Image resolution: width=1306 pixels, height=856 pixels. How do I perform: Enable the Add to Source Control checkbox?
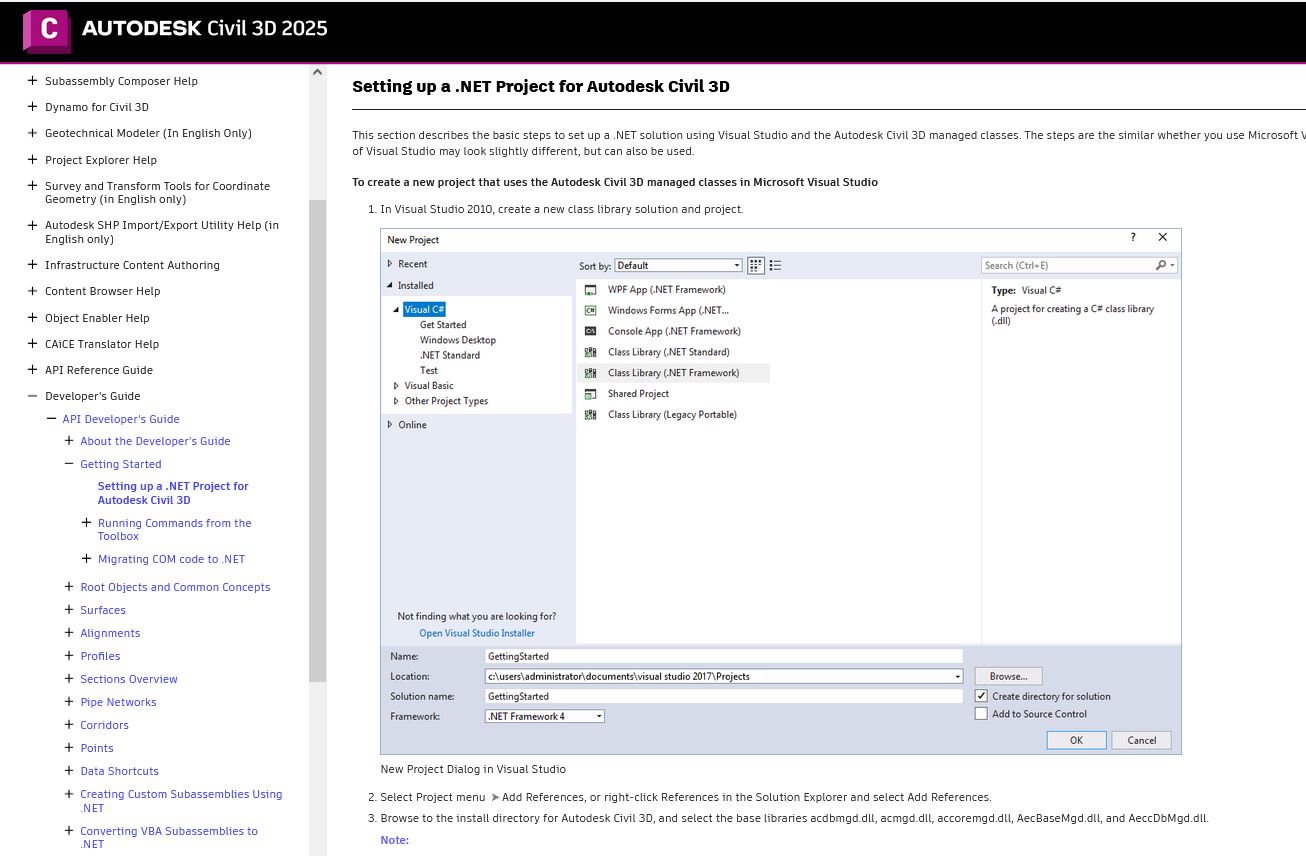(981, 714)
